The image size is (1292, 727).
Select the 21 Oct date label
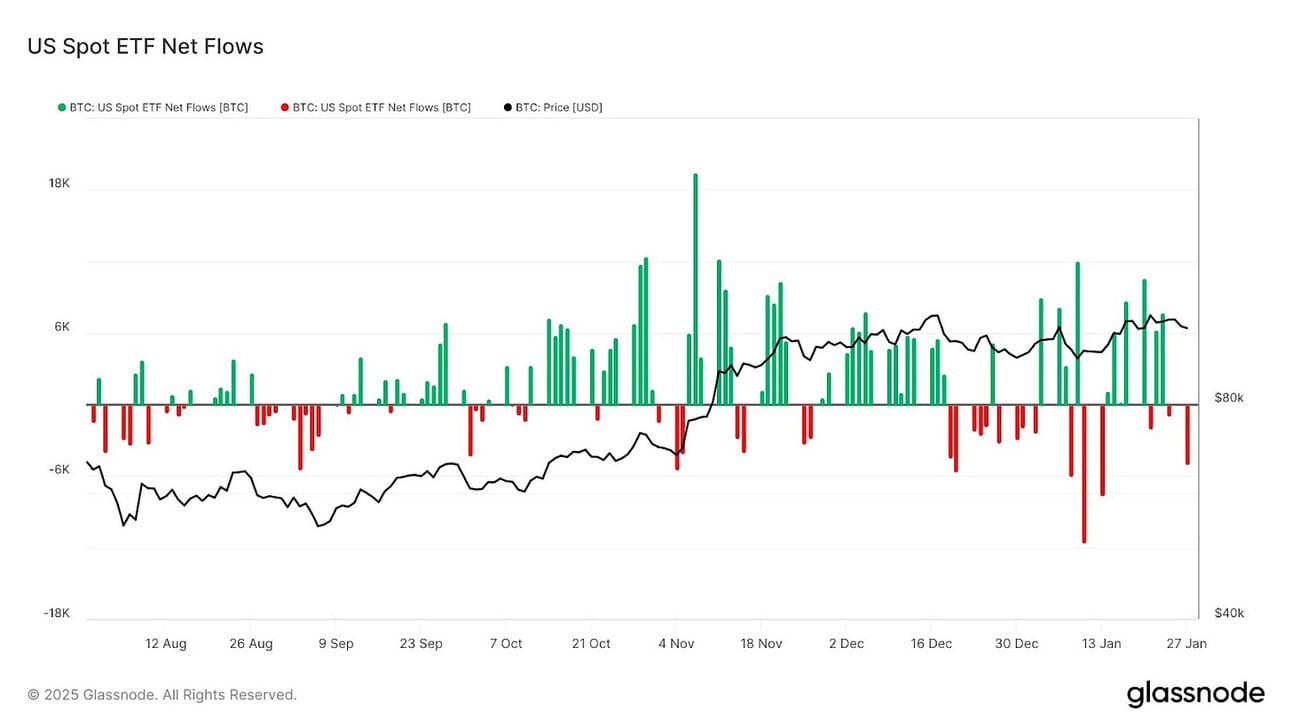point(591,644)
